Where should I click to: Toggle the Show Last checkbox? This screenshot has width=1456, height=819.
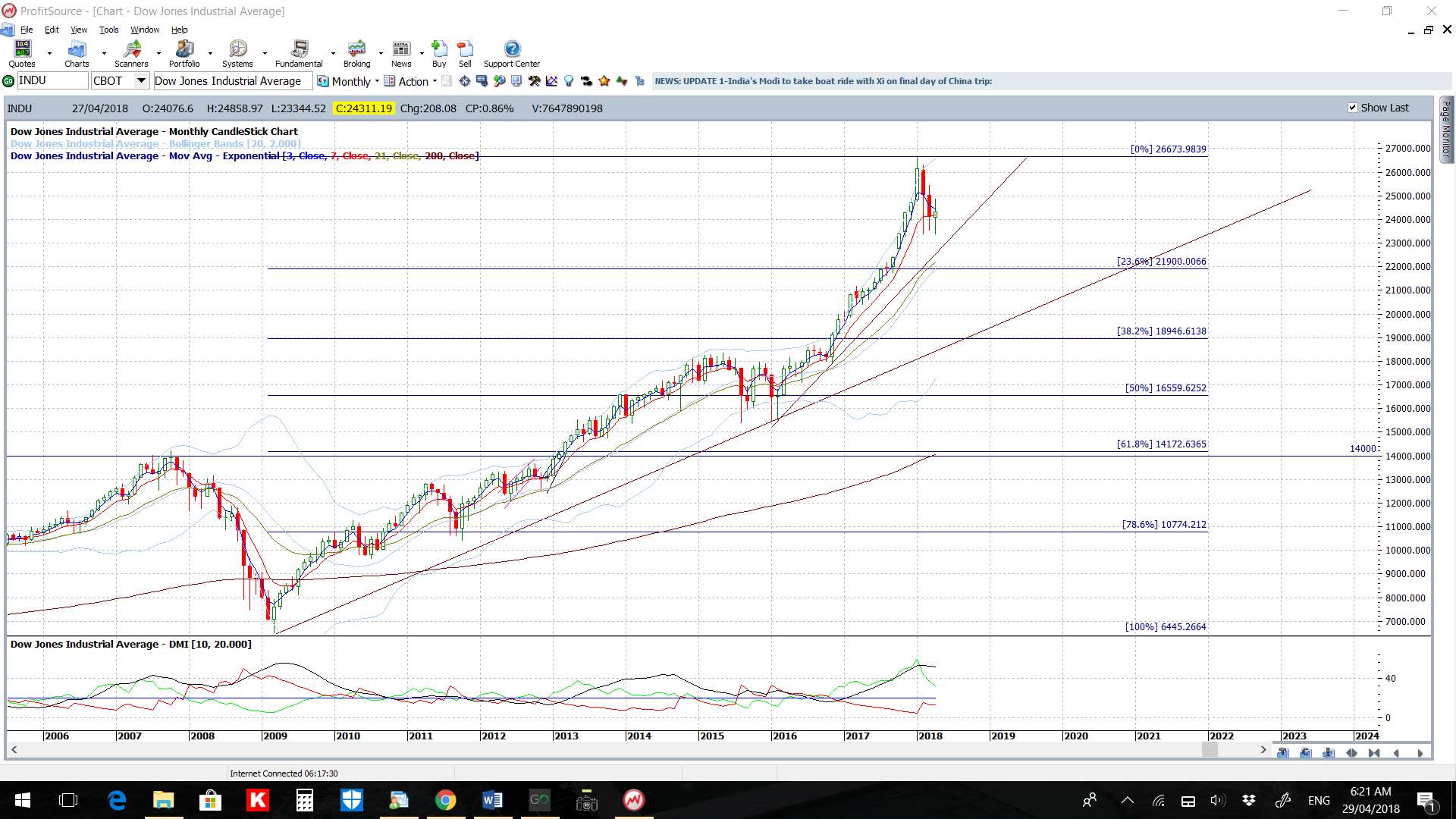1352,108
